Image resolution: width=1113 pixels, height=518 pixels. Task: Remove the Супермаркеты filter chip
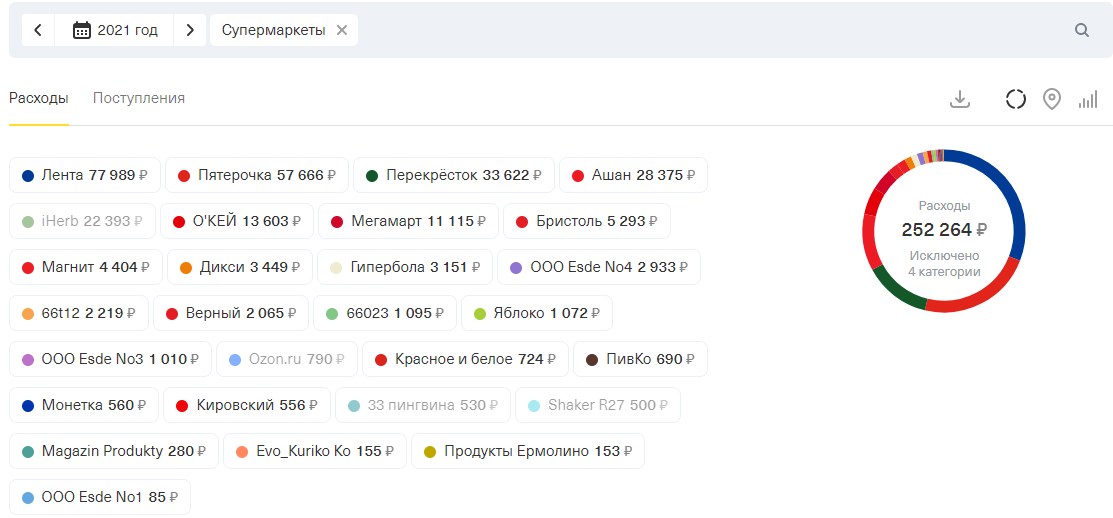pyautogui.click(x=341, y=30)
